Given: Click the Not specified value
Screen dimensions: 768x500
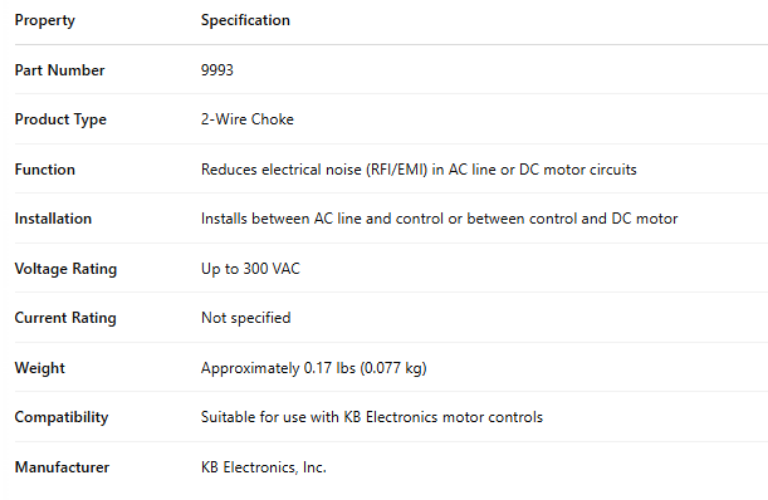Looking at the screenshot, I should click(245, 318).
